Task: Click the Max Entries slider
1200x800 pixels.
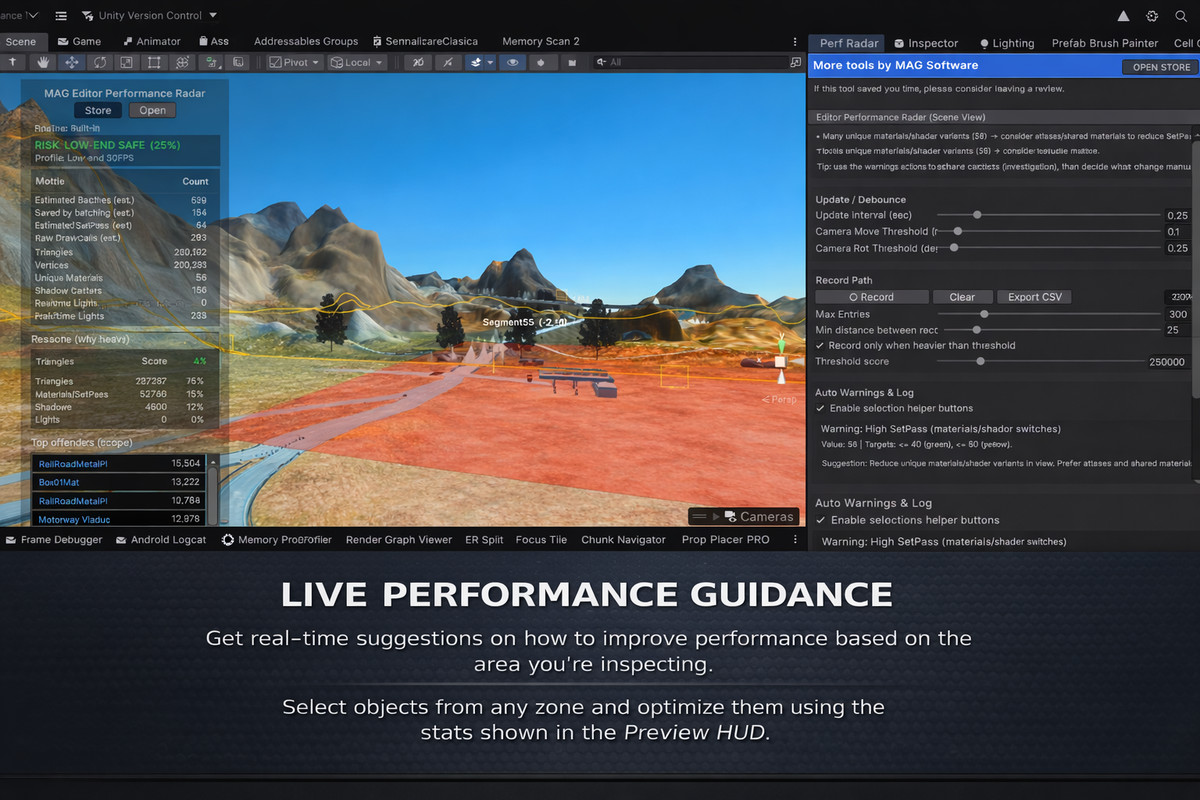Action: pos(1050,314)
